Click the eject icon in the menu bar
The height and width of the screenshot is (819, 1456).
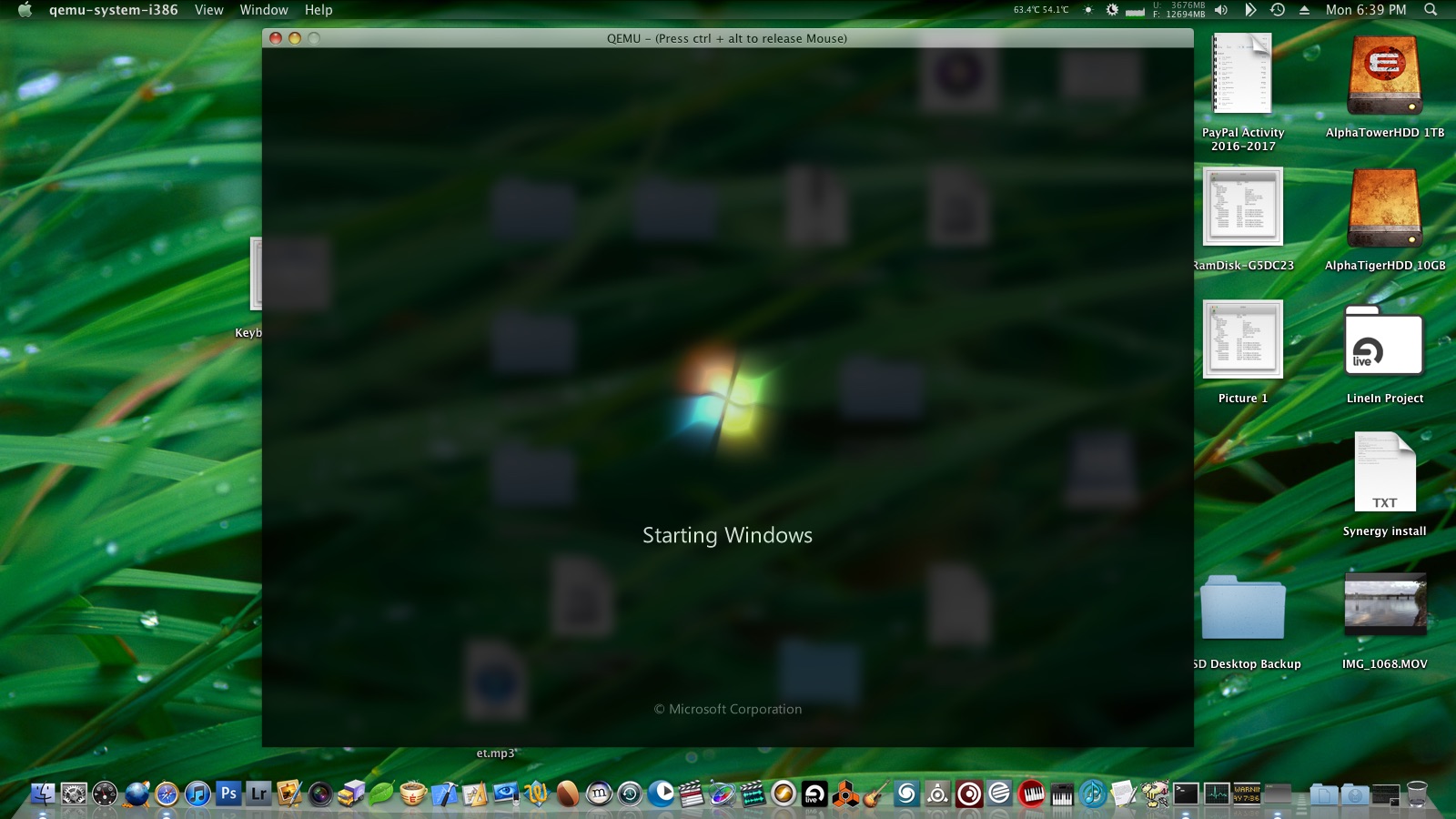pos(1304,10)
